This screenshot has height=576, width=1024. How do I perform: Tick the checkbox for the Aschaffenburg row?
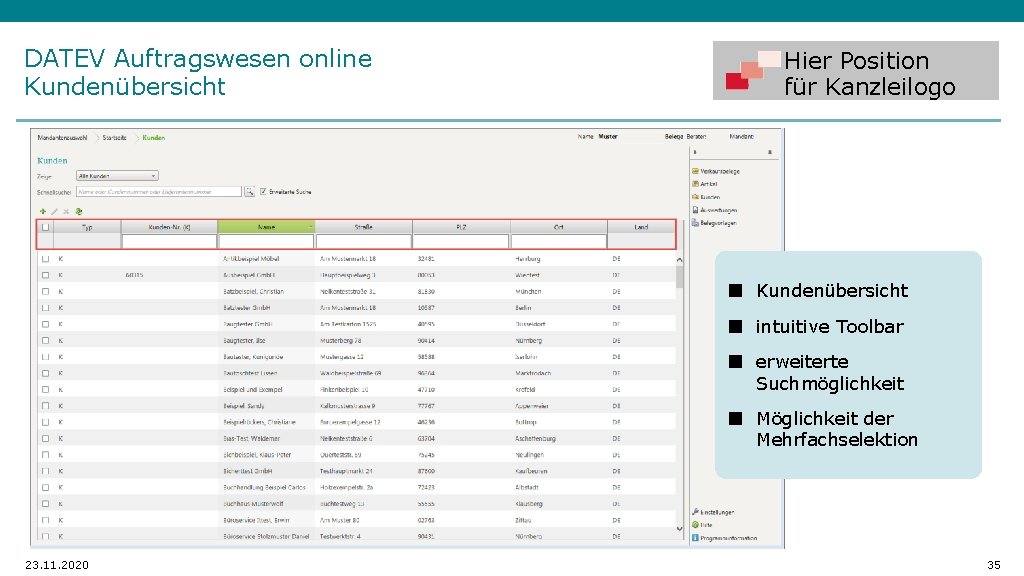click(x=45, y=439)
